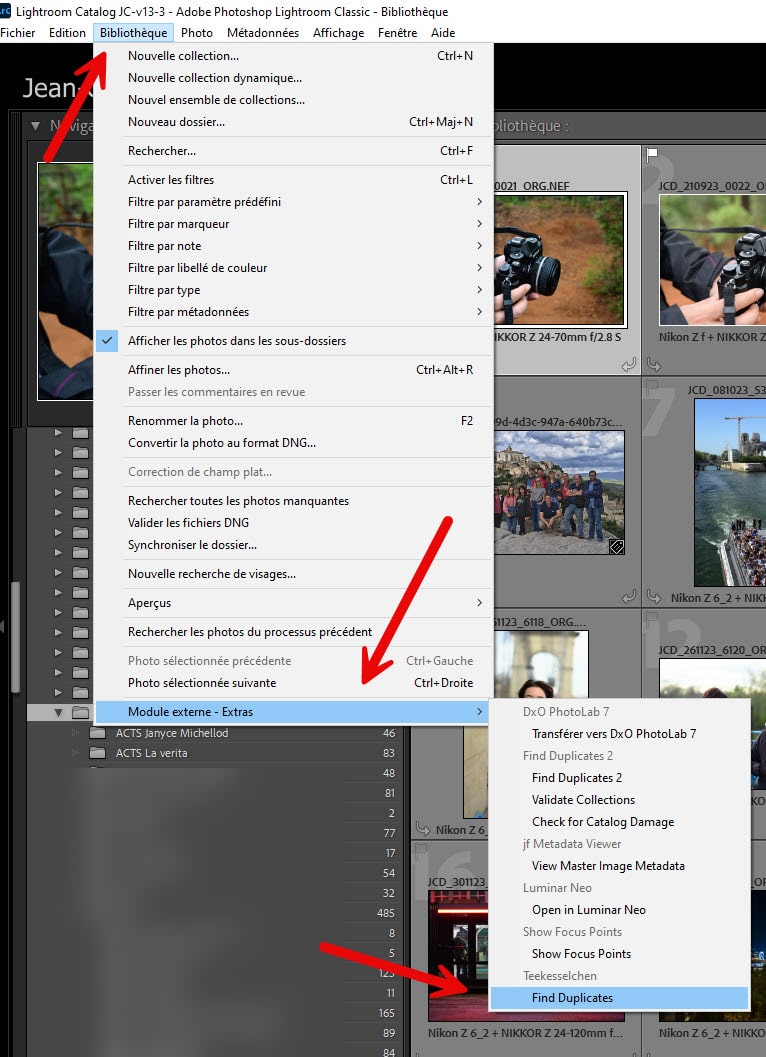Open the Edition menu

[x=67, y=32]
